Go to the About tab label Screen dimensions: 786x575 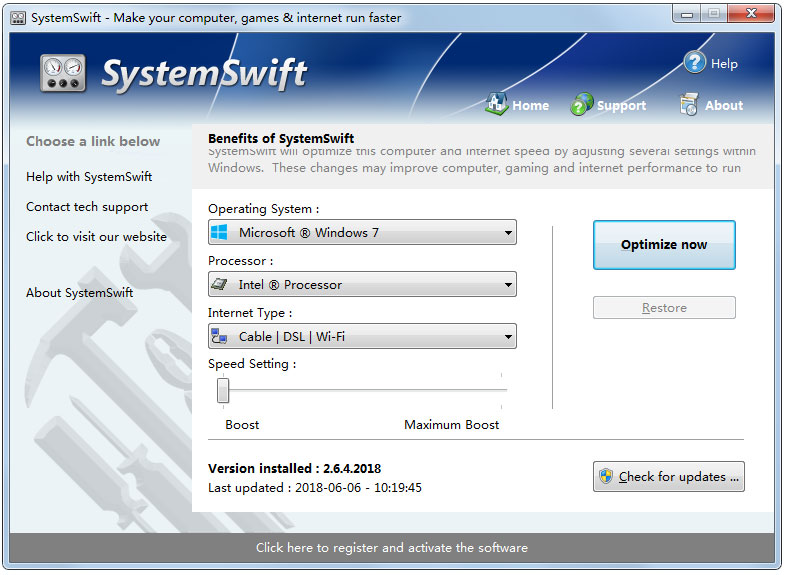click(x=724, y=105)
